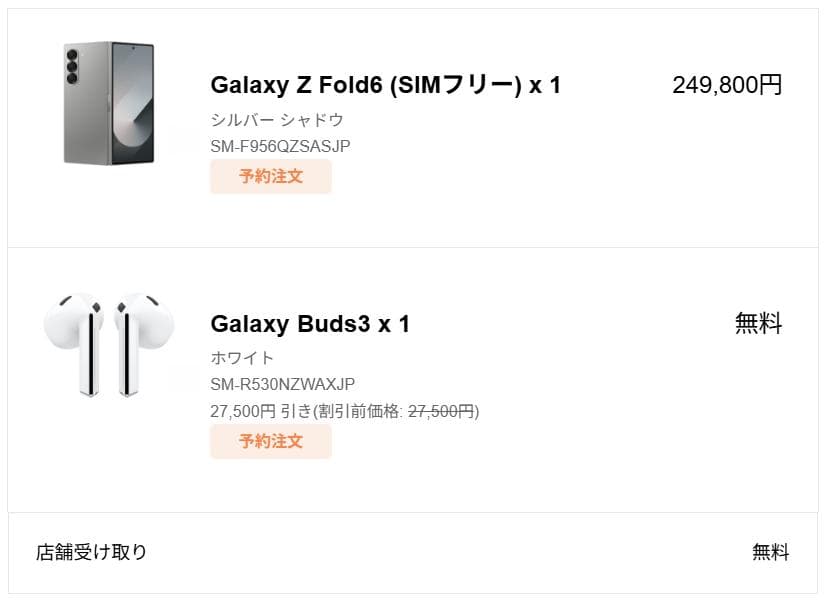The width and height of the screenshot is (824, 602).
Task: Click the 予約注文 badge under Galaxy Z Fold6
Action: point(270,177)
